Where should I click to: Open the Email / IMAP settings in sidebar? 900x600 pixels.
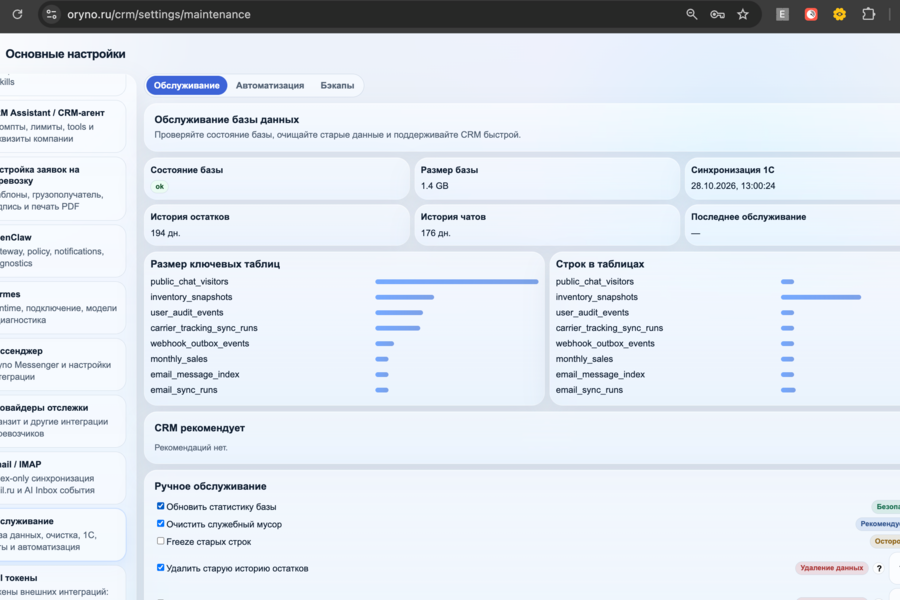62,478
